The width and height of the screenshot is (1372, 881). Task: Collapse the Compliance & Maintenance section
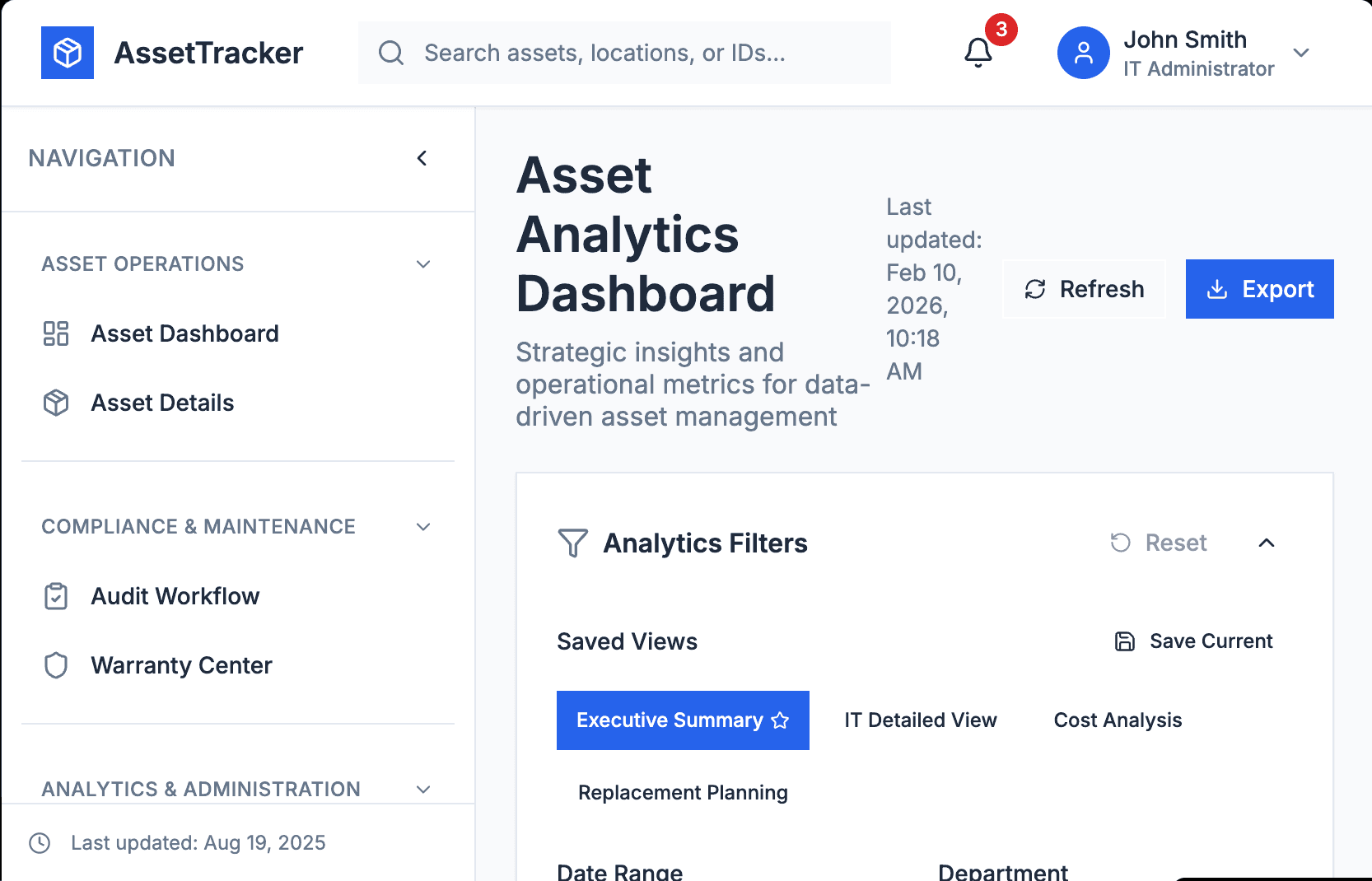423,527
